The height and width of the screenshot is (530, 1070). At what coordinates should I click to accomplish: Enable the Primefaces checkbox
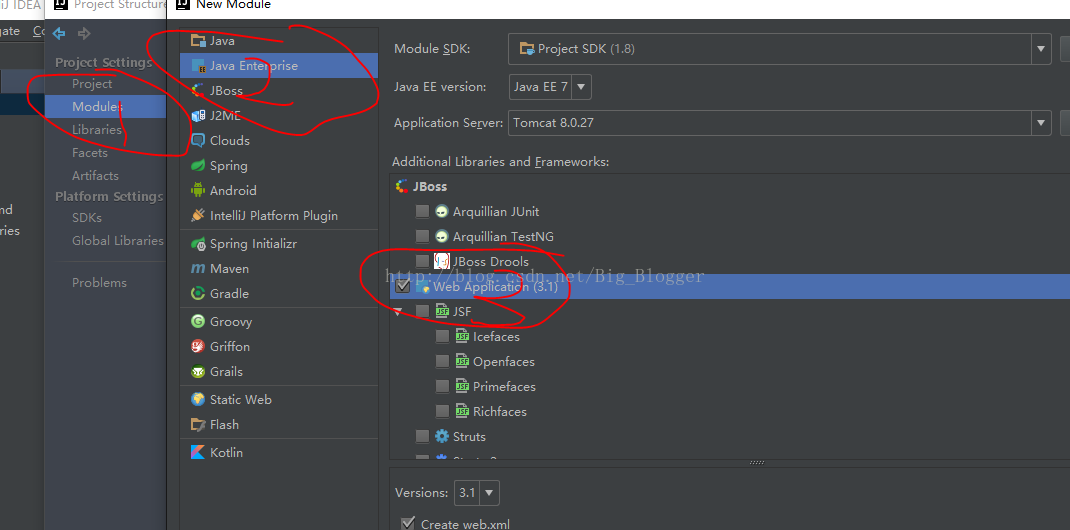click(442, 386)
